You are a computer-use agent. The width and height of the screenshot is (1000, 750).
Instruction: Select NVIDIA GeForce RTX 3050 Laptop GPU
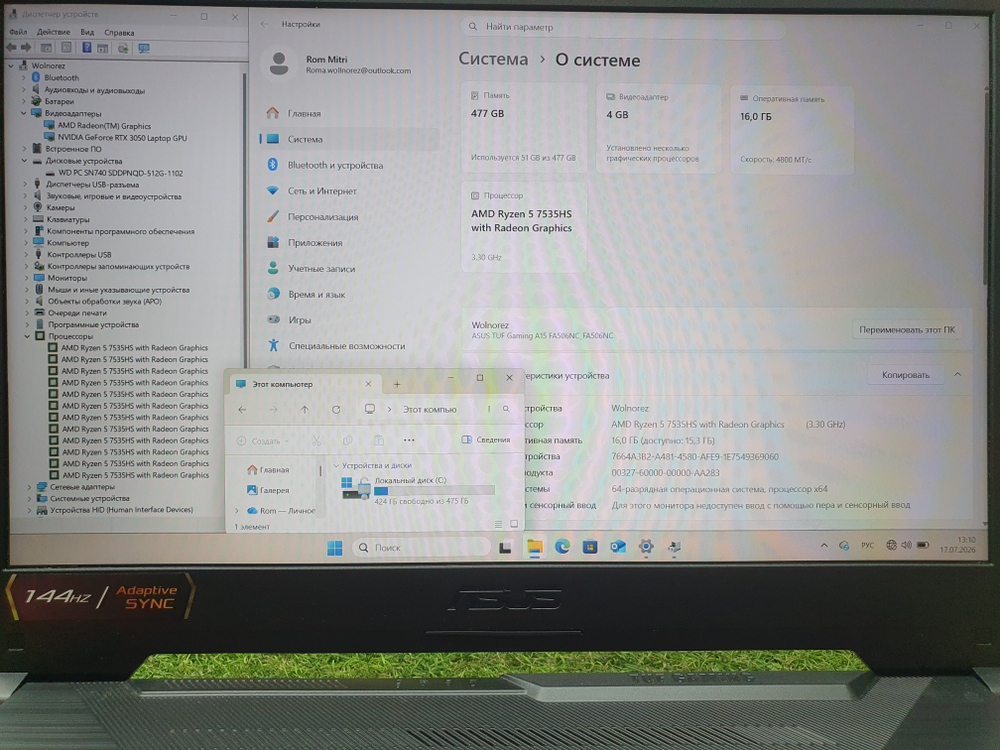(x=122, y=138)
